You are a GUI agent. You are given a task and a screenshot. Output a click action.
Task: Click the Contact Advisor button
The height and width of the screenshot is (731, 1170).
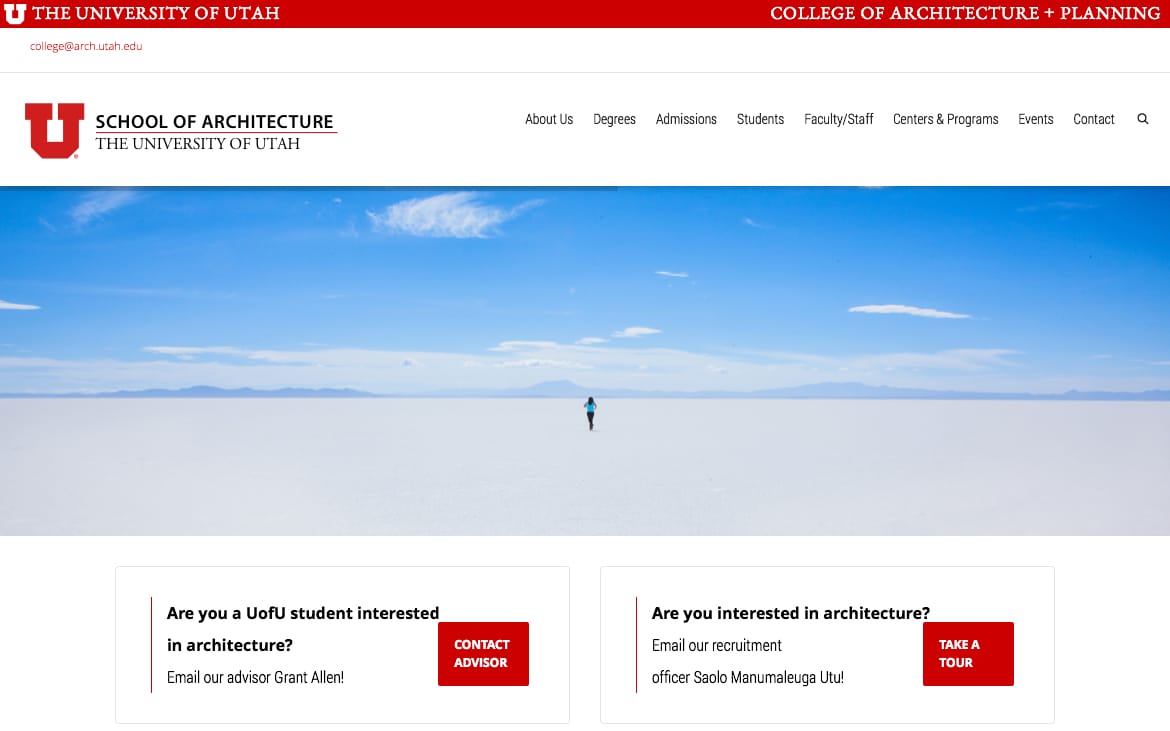point(483,653)
